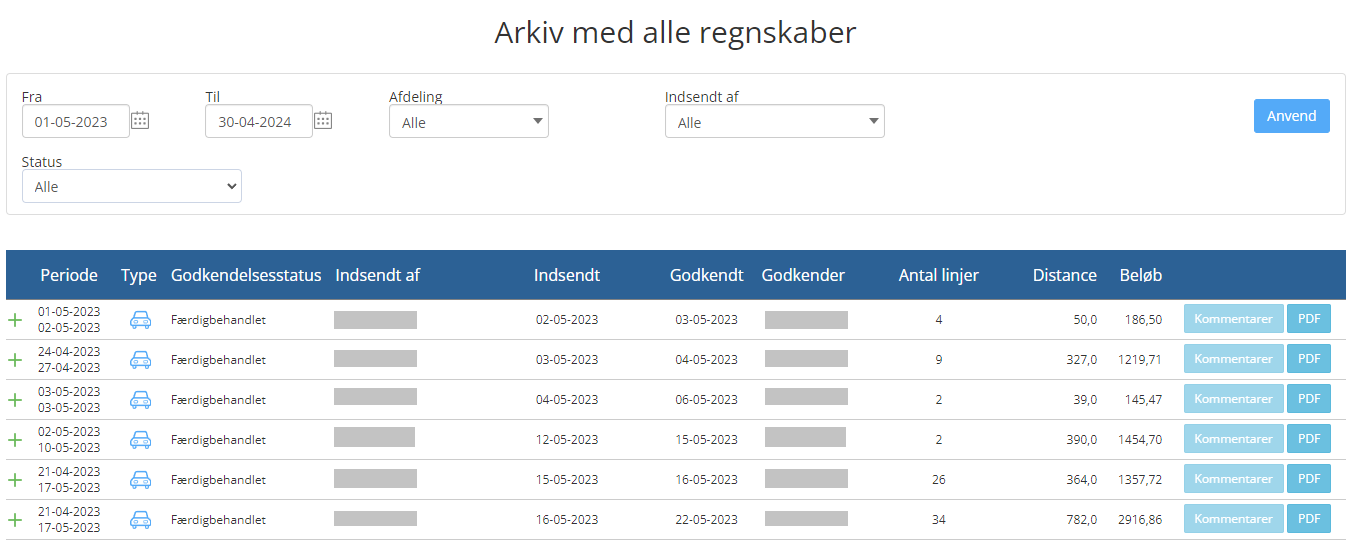
Task: Download PDF for the 186,50 row
Action: (1309, 319)
